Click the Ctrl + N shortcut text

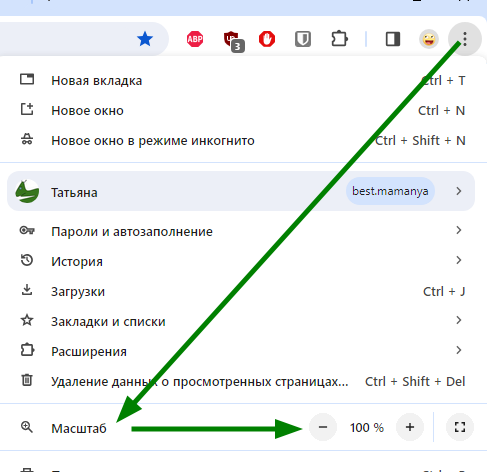(441, 111)
